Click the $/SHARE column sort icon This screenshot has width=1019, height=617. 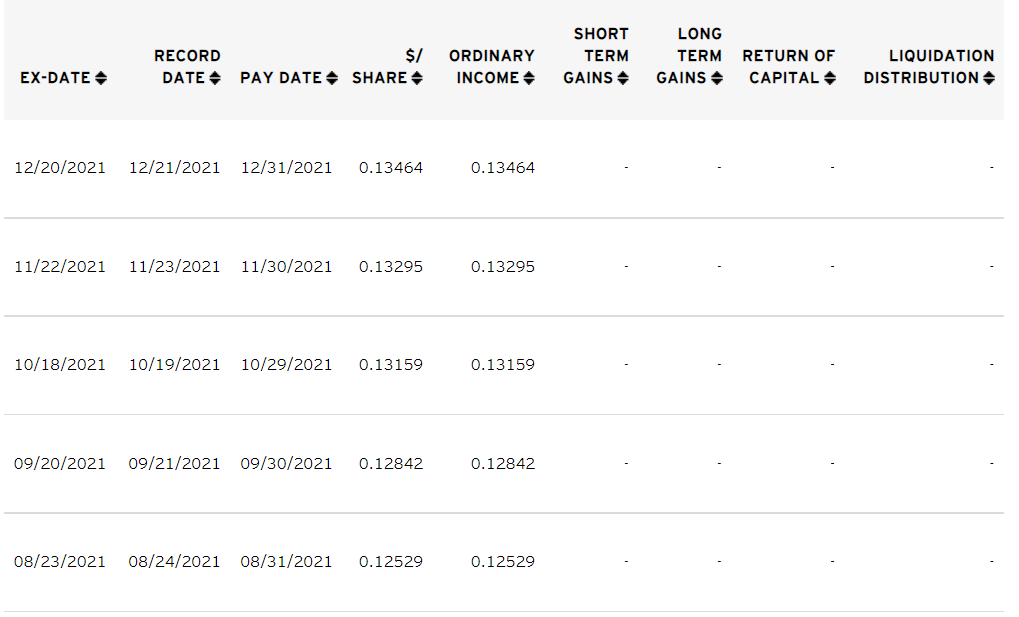[417, 78]
